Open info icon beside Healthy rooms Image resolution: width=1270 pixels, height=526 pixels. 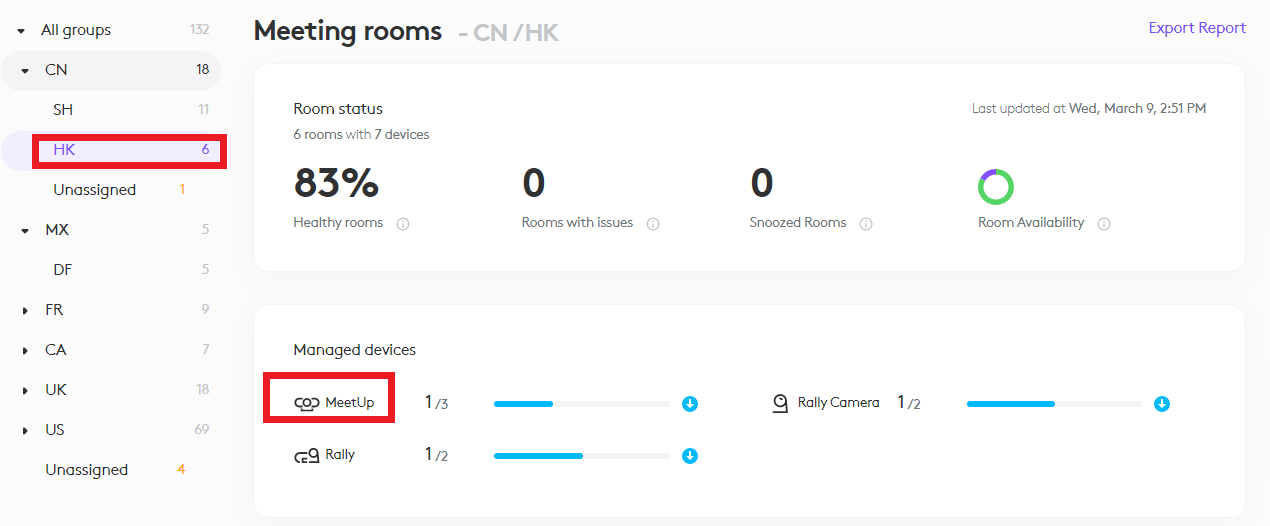pos(403,224)
